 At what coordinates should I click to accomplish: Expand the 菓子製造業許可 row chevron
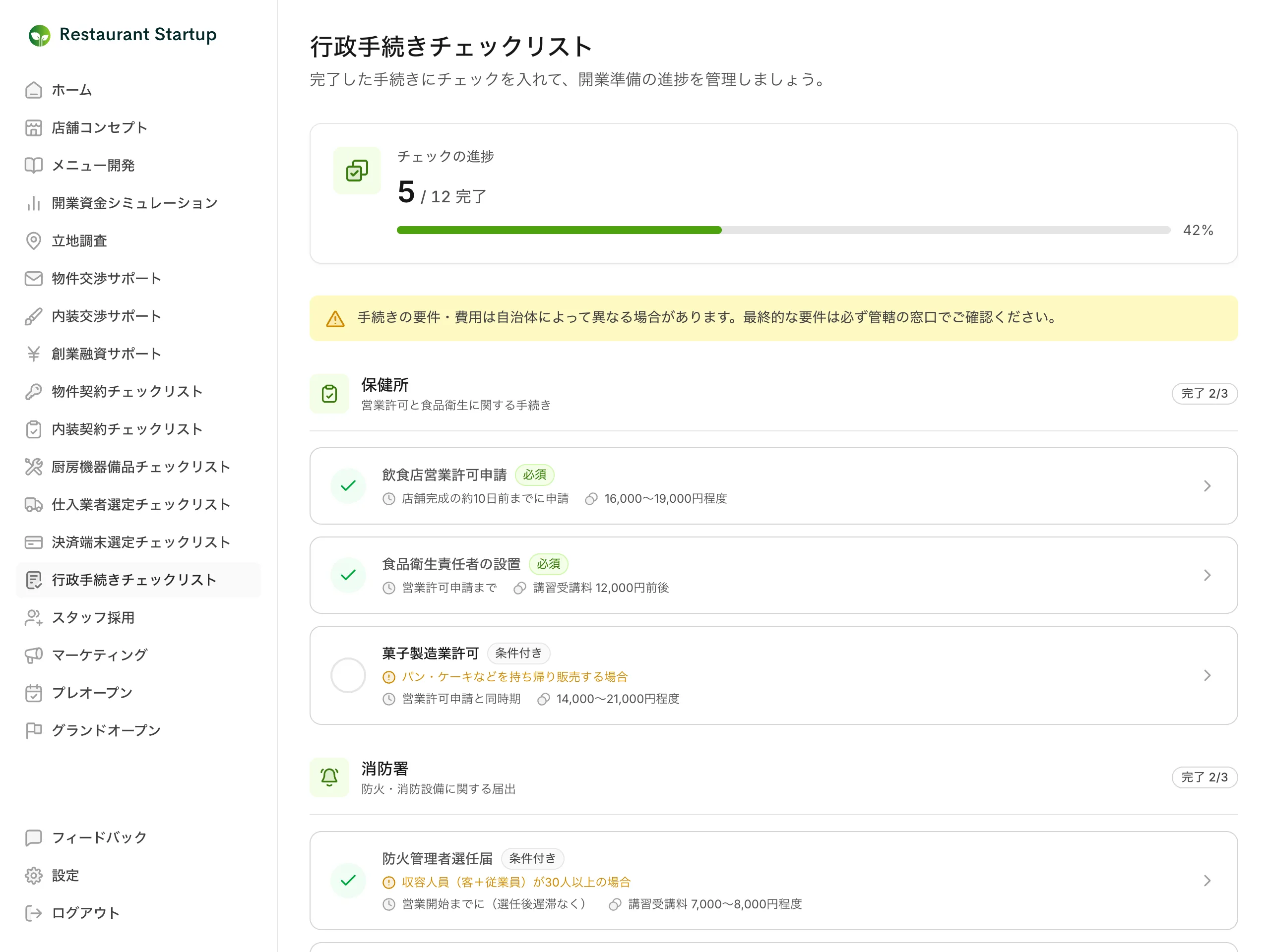(1207, 675)
